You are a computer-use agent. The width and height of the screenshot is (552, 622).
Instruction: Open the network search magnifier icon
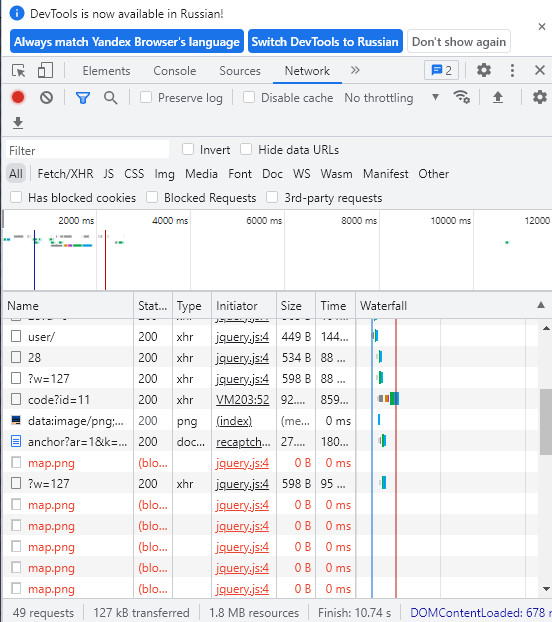click(x=111, y=98)
